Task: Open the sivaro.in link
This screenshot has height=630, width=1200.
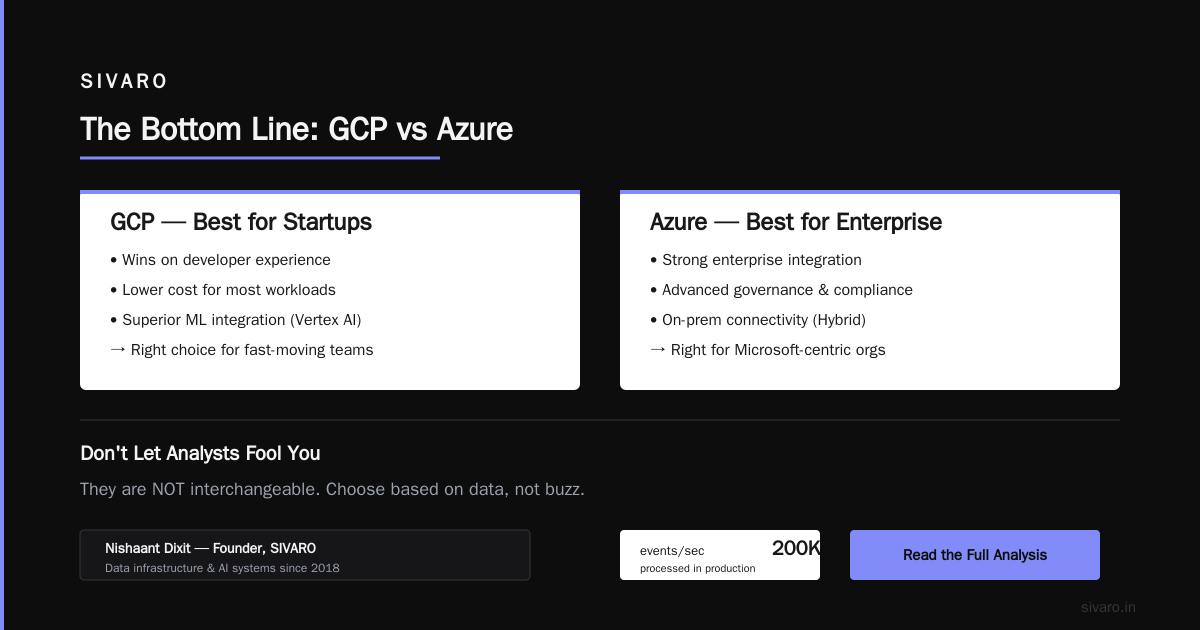Action: (1108, 607)
